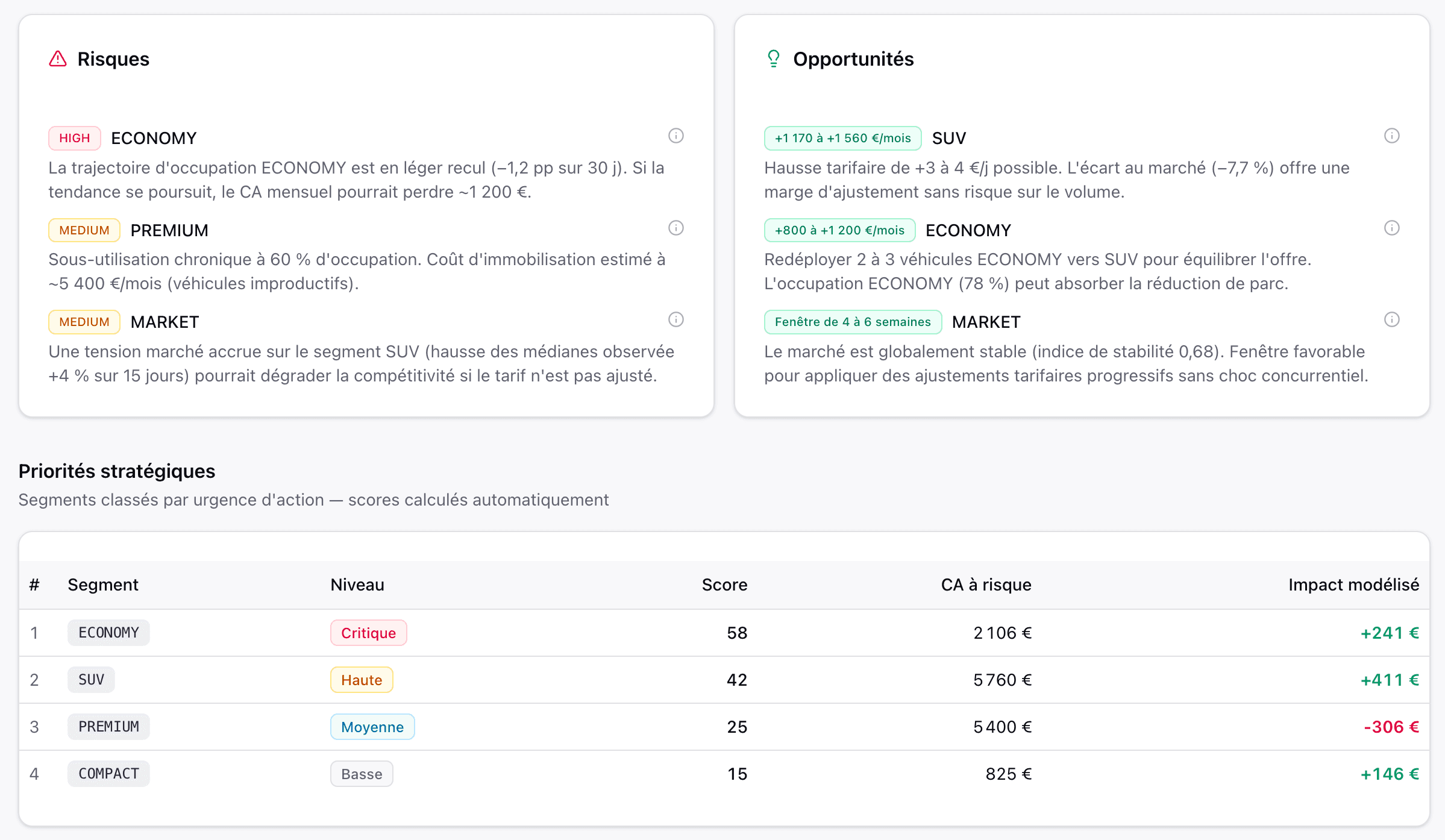
Task: Click info icon next to ECONOMY risk
Action: pyautogui.click(x=675, y=136)
